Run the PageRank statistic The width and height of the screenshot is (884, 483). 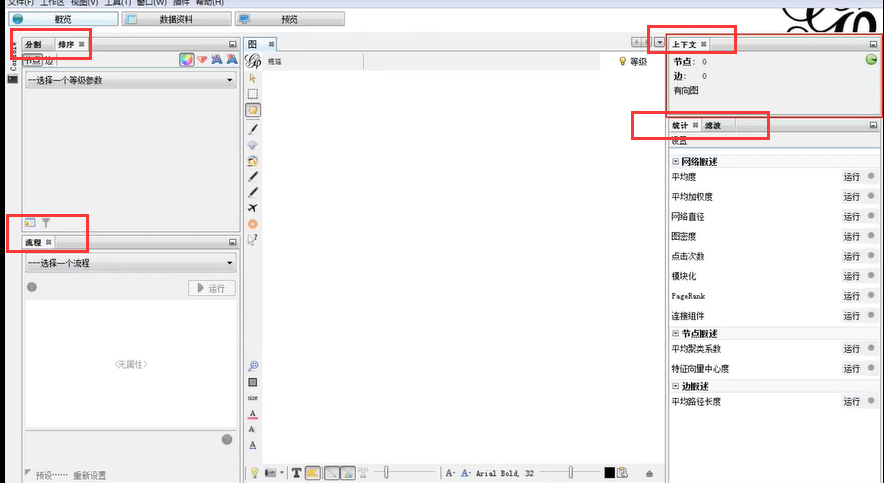(851, 296)
